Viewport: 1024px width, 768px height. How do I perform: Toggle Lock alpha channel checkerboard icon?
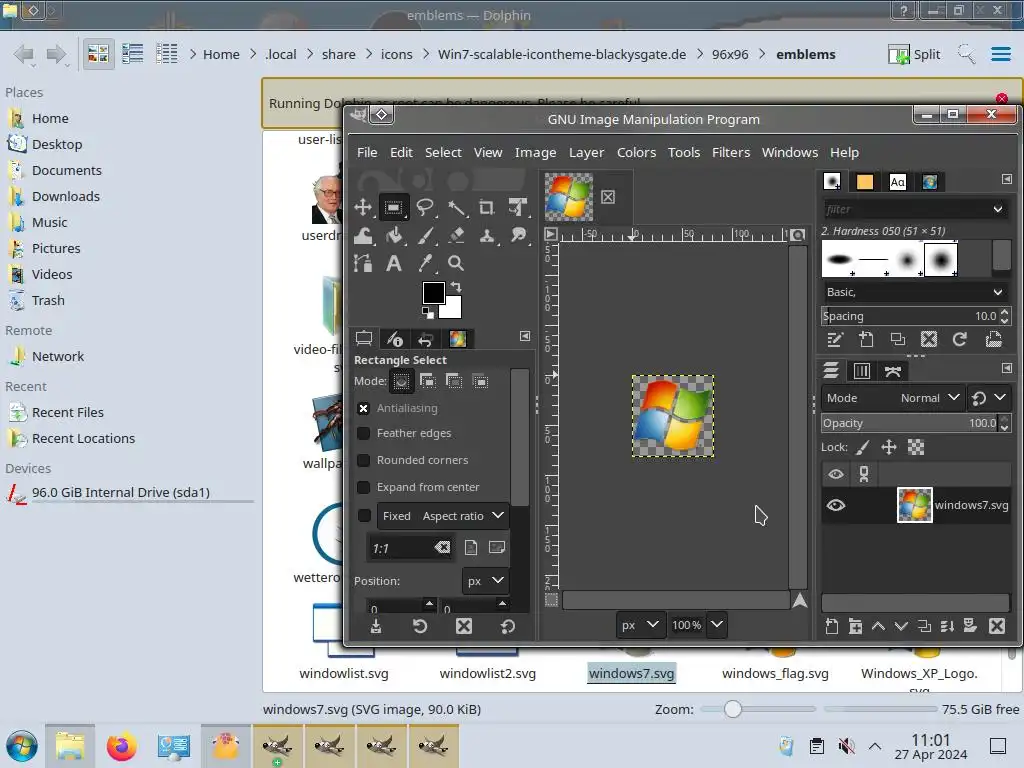(x=916, y=447)
